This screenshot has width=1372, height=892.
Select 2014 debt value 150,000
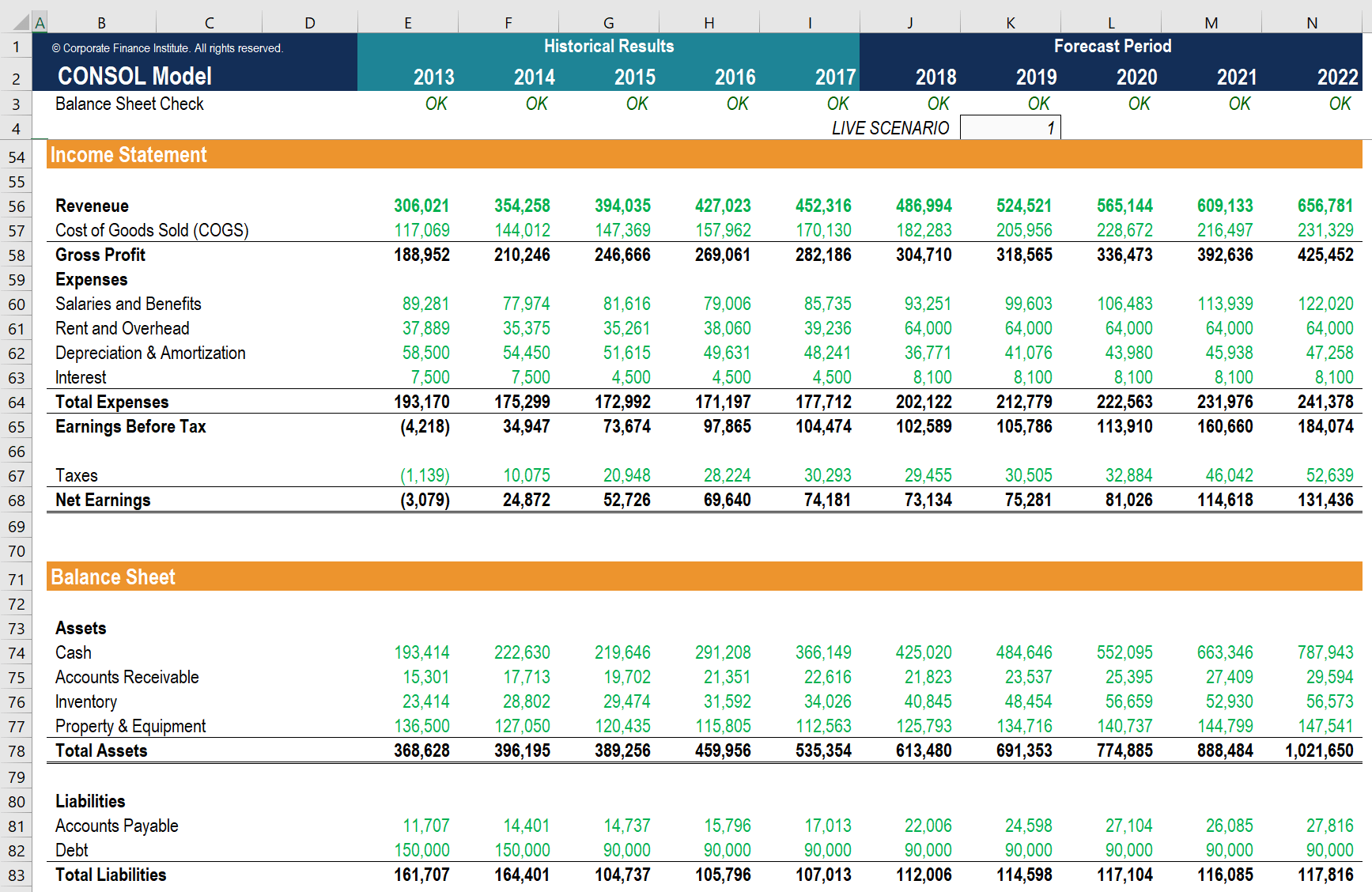click(x=522, y=850)
